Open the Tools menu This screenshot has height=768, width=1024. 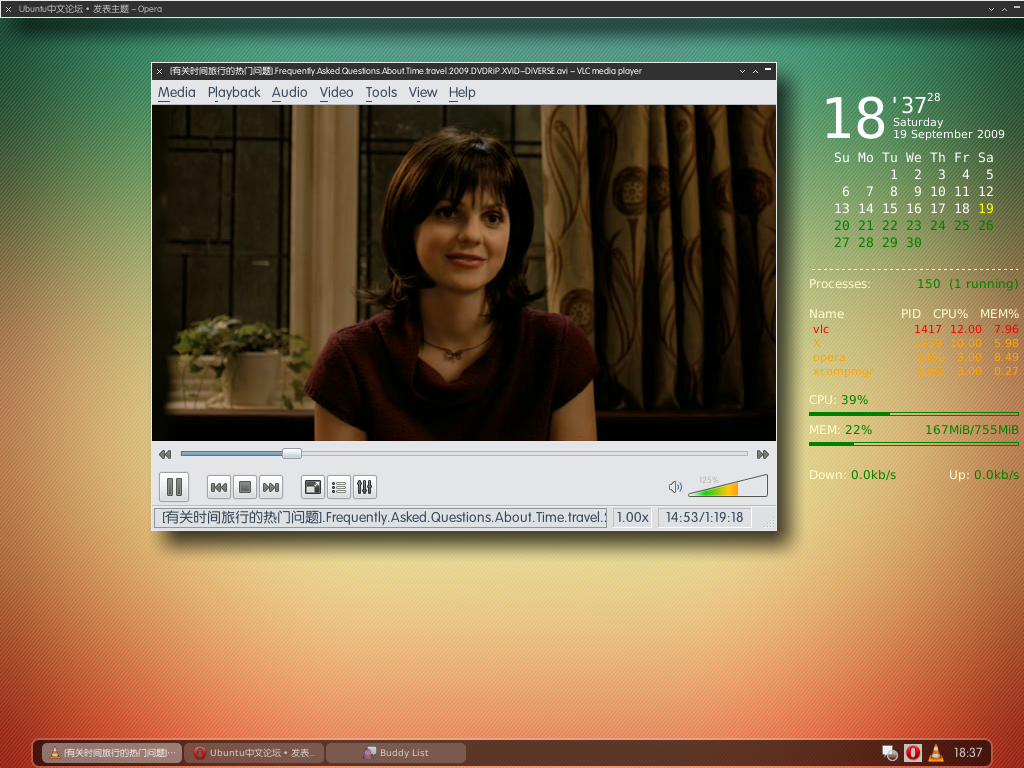pyautogui.click(x=381, y=93)
